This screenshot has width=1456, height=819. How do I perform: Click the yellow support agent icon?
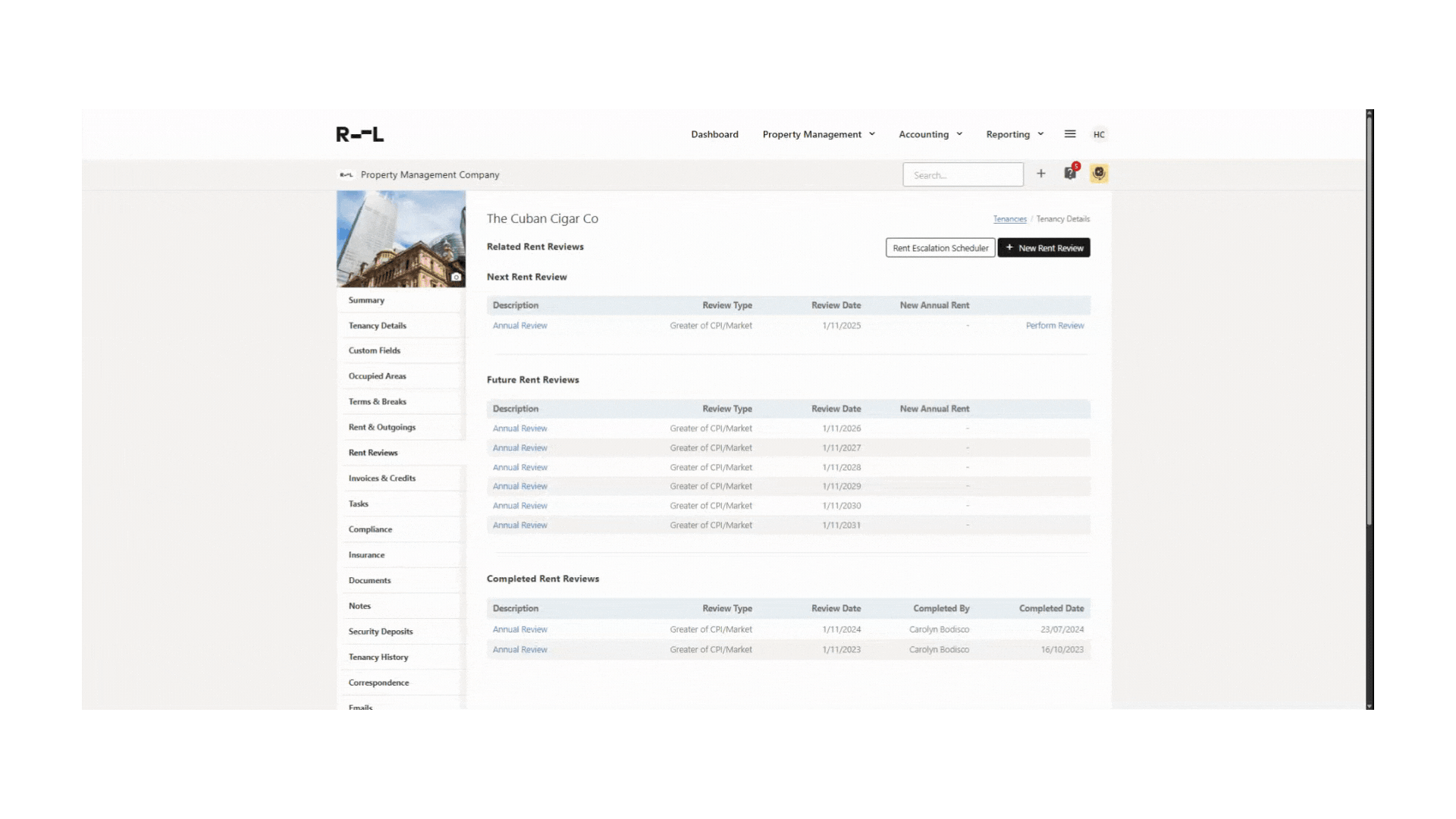(x=1099, y=174)
